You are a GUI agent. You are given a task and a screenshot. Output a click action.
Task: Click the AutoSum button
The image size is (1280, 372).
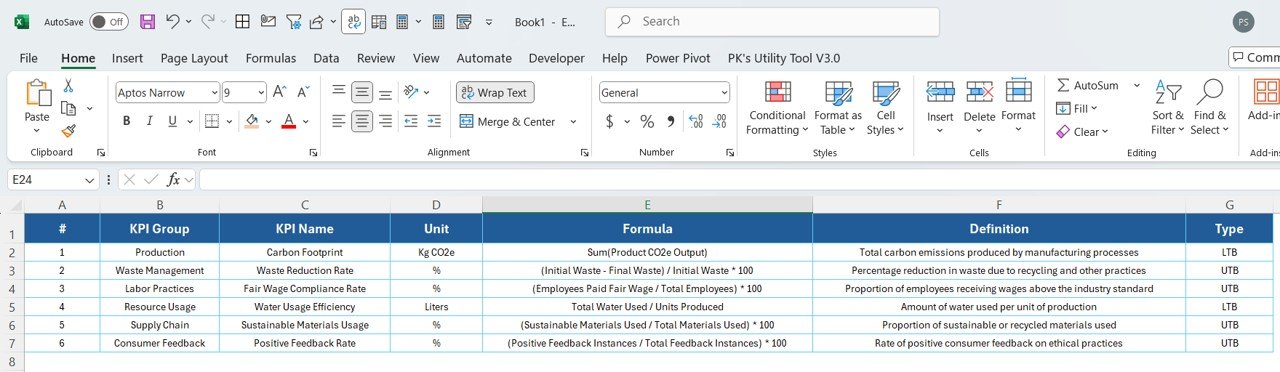1088,85
